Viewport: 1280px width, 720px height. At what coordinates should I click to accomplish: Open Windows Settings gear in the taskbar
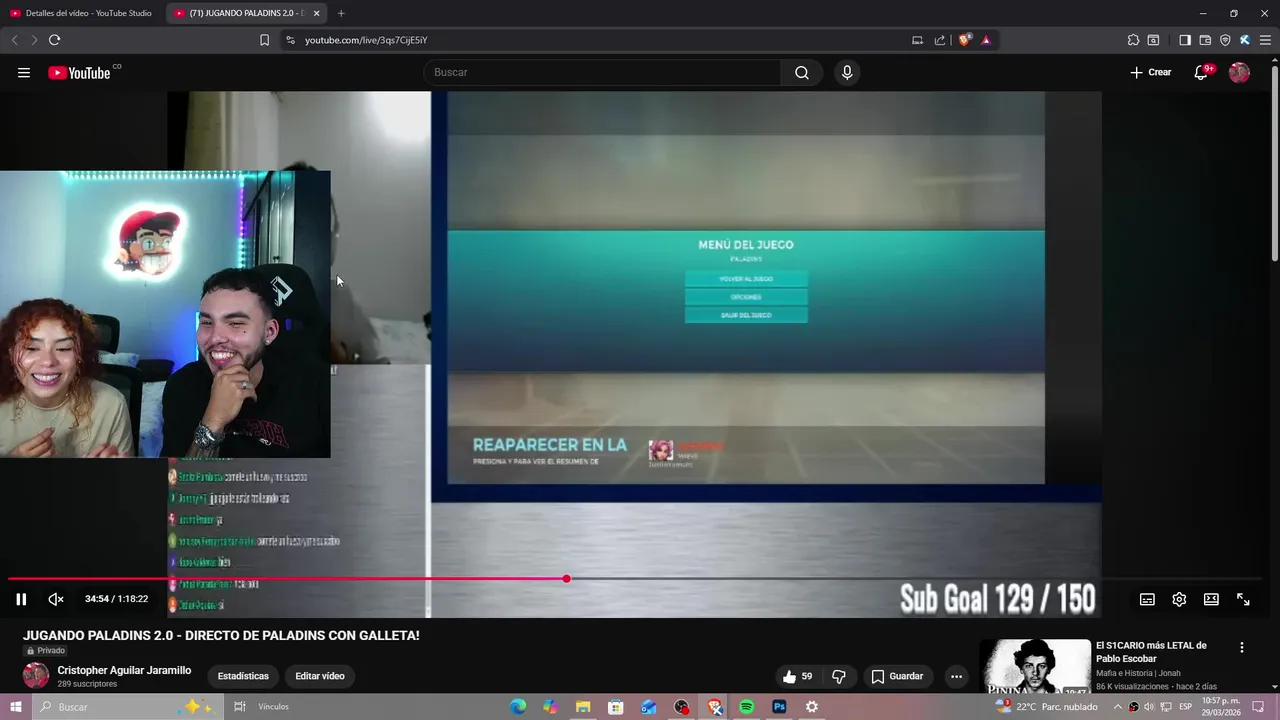[x=812, y=707]
